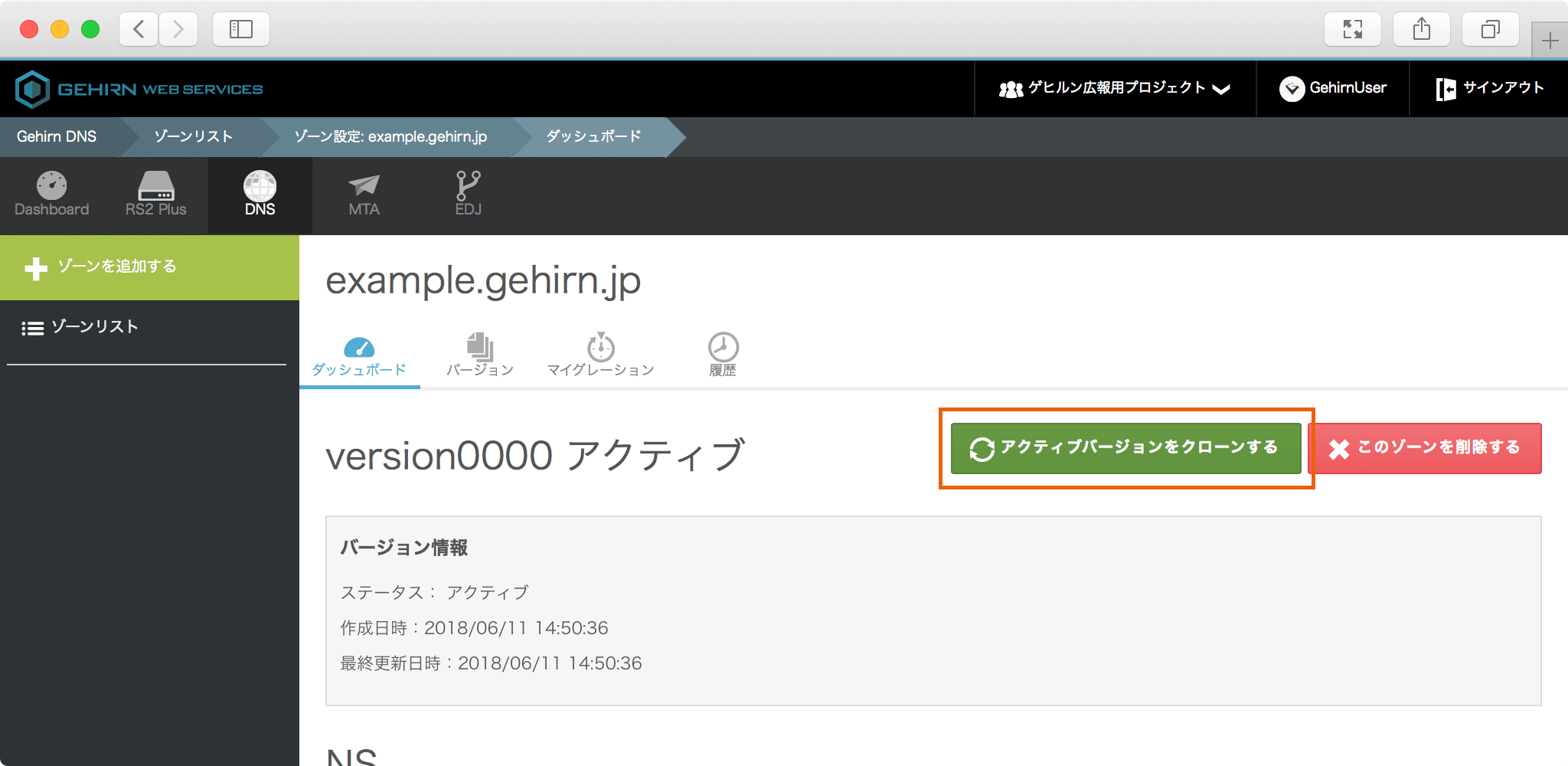Click the Safari share icon

[1421, 29]
